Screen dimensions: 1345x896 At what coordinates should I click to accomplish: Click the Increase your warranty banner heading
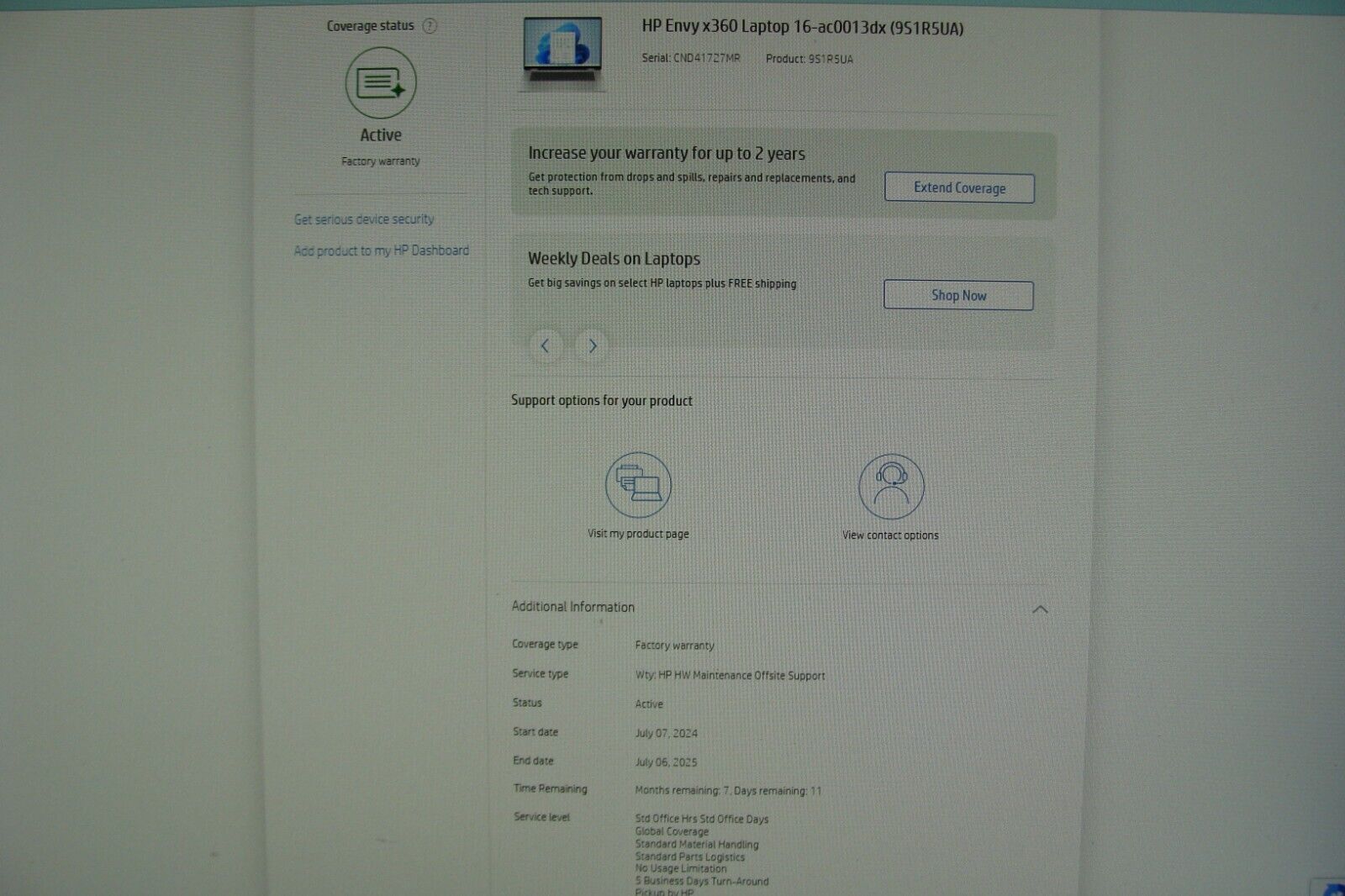(666, 154)
